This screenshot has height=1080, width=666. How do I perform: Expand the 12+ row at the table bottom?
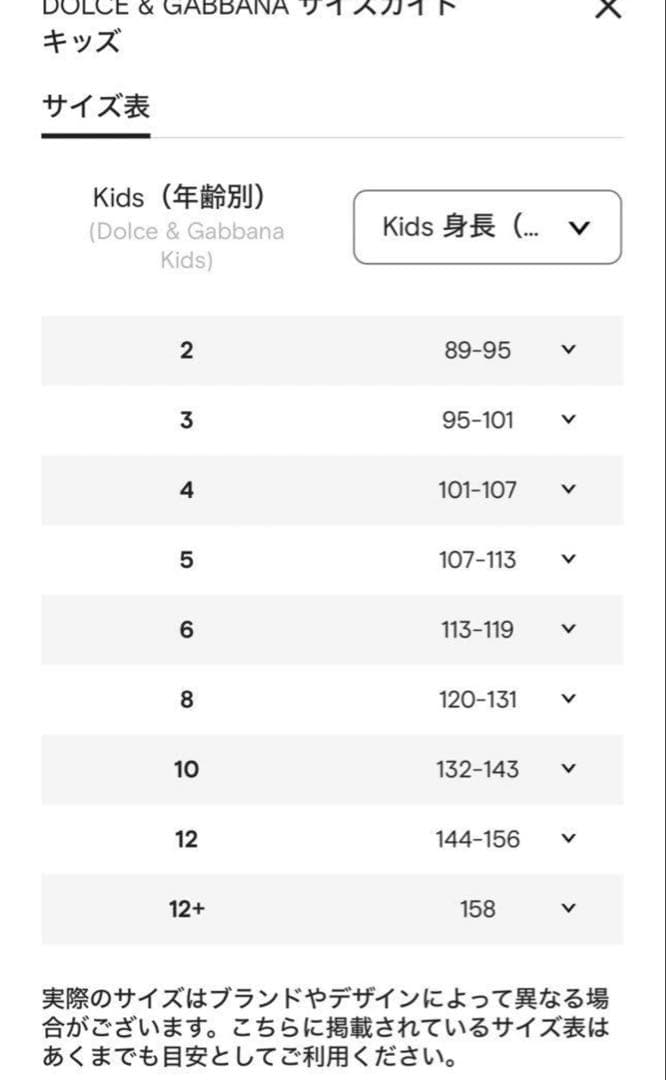[568, 909]
